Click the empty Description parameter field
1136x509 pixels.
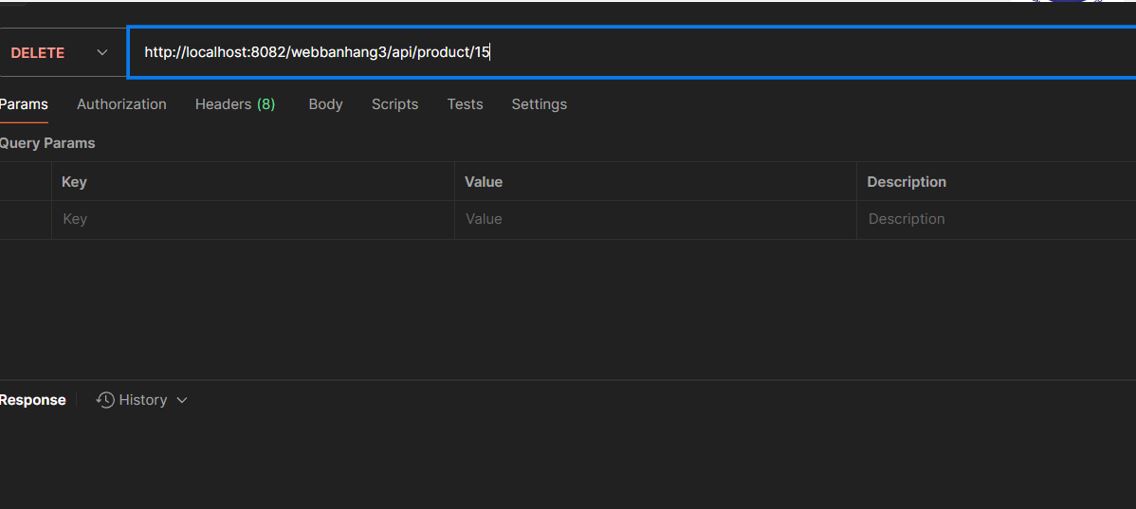(995, 219)
